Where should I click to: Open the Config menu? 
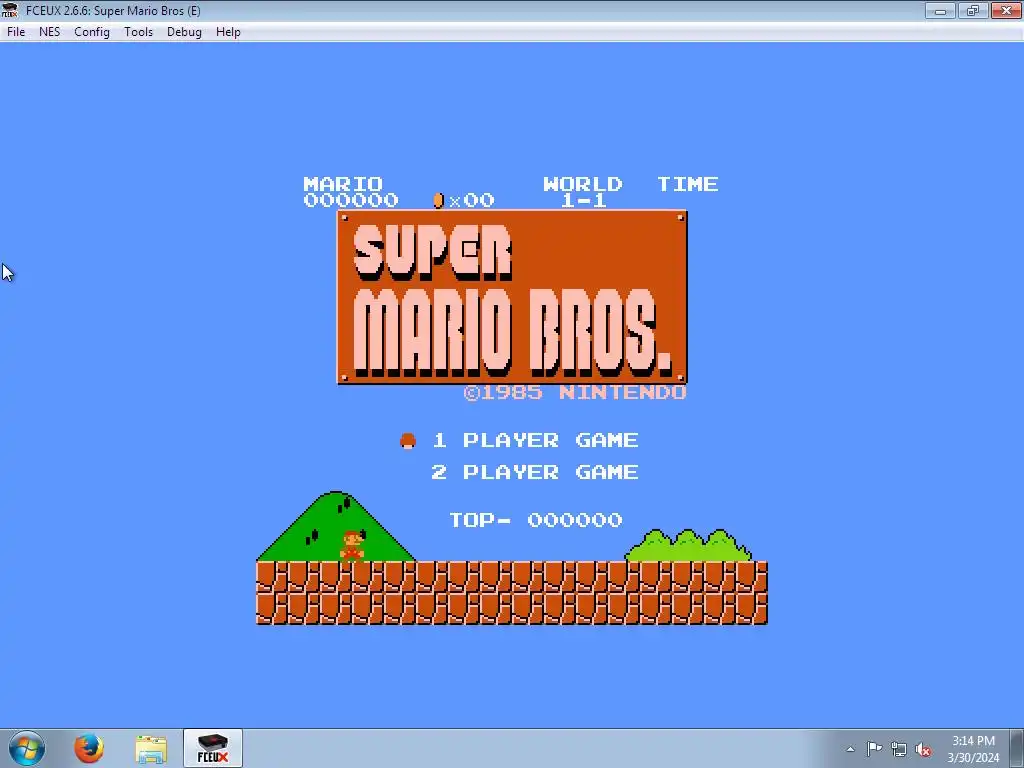point(91,31)
